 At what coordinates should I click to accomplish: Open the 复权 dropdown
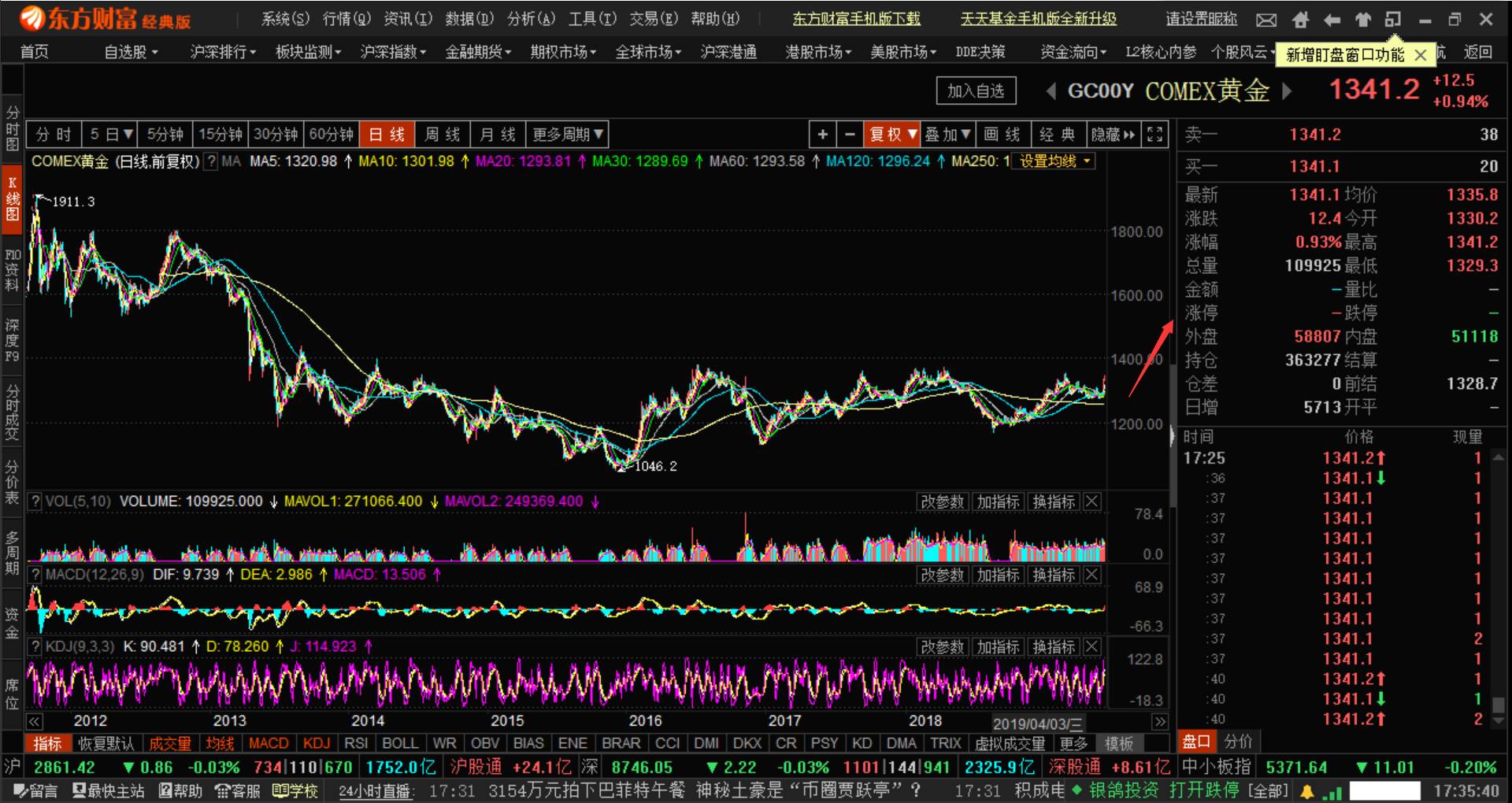pos(892,135)
